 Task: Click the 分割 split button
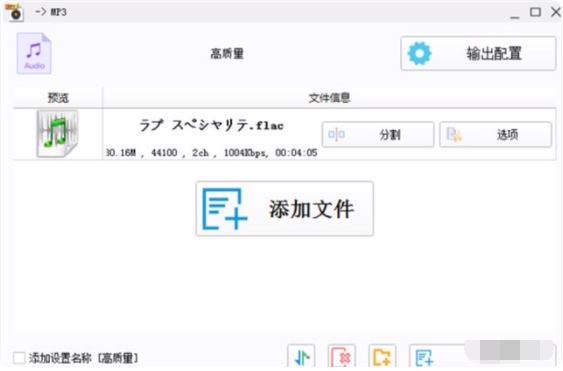coord(378,135)
